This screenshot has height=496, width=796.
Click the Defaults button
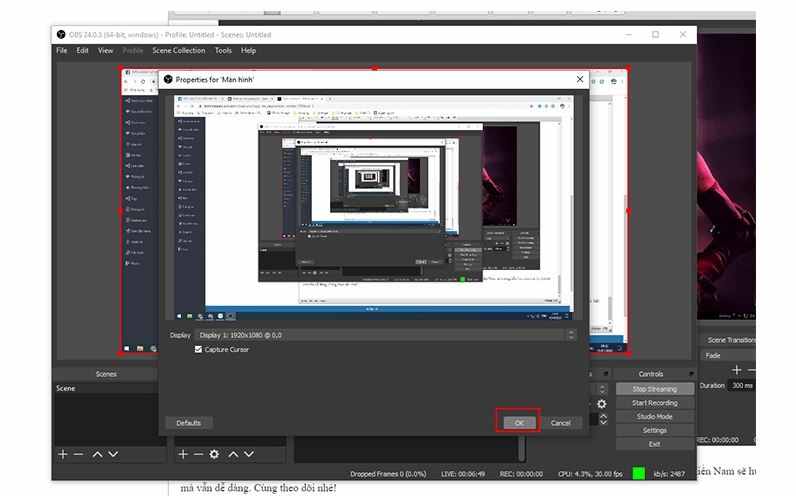click(x=188, y=423)
